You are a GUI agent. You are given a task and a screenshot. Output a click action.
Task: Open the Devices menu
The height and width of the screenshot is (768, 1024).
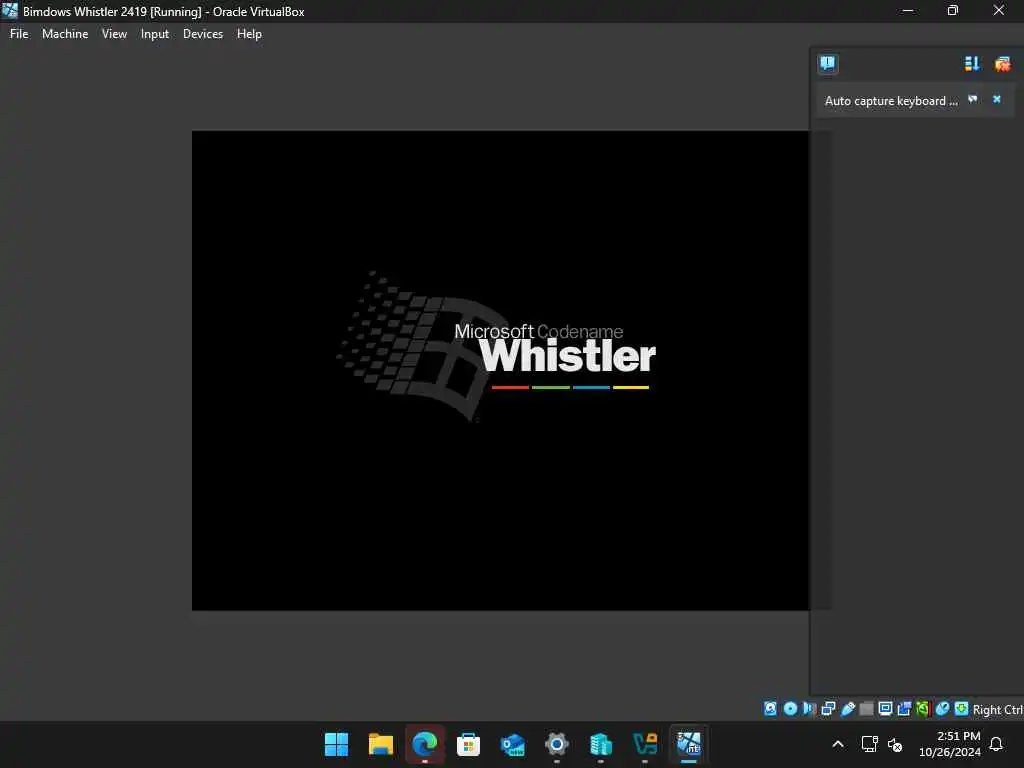tap(202, 34)
